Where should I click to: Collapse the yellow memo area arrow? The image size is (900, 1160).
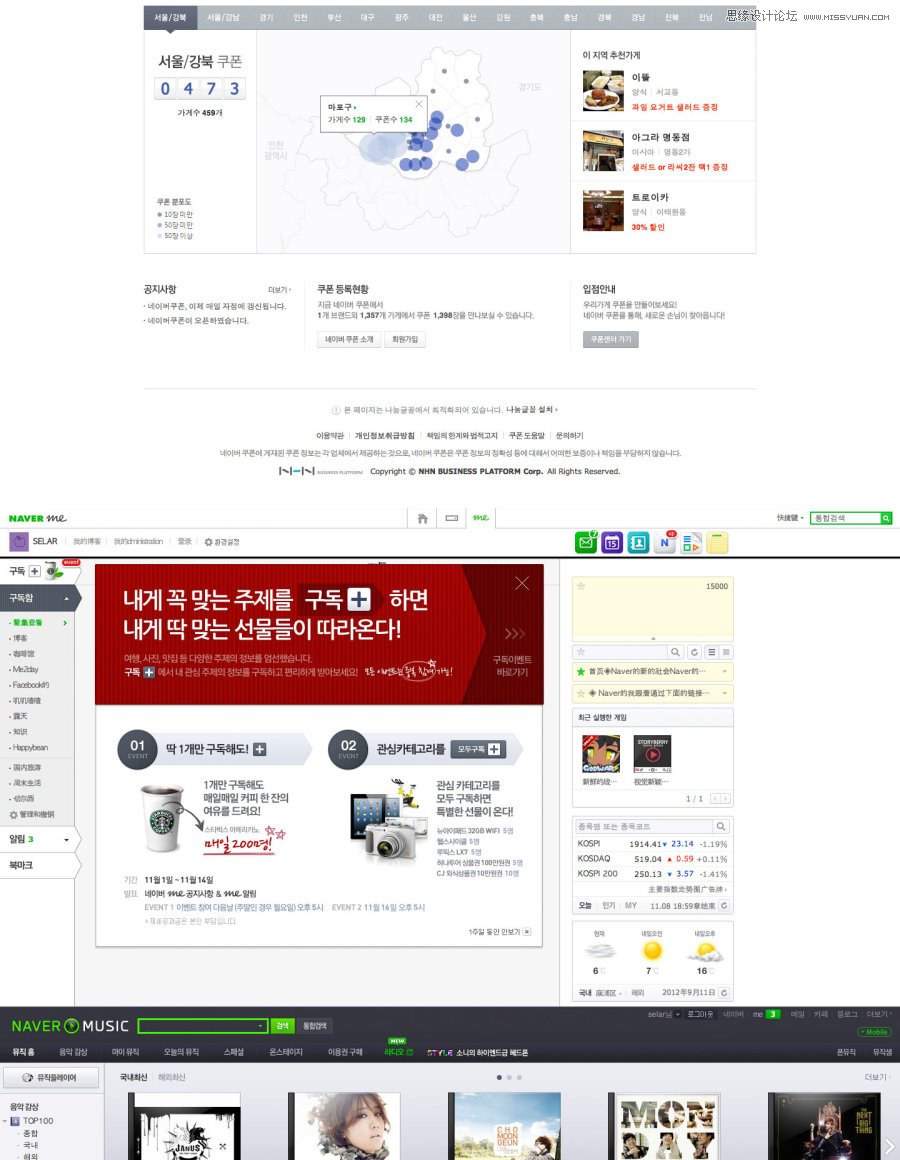coord(653,638)
